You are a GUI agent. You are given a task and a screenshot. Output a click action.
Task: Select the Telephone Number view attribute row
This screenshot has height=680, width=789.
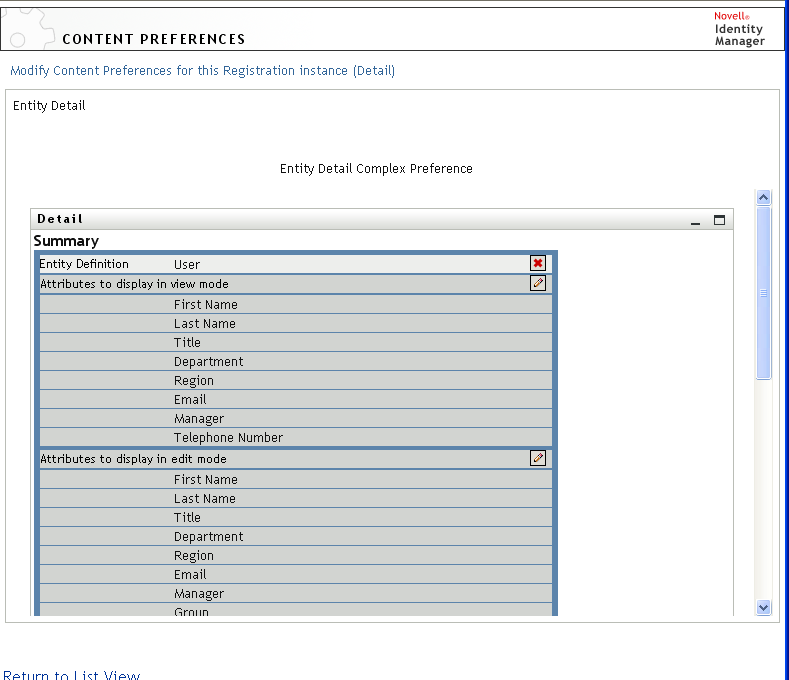point(228,438)
